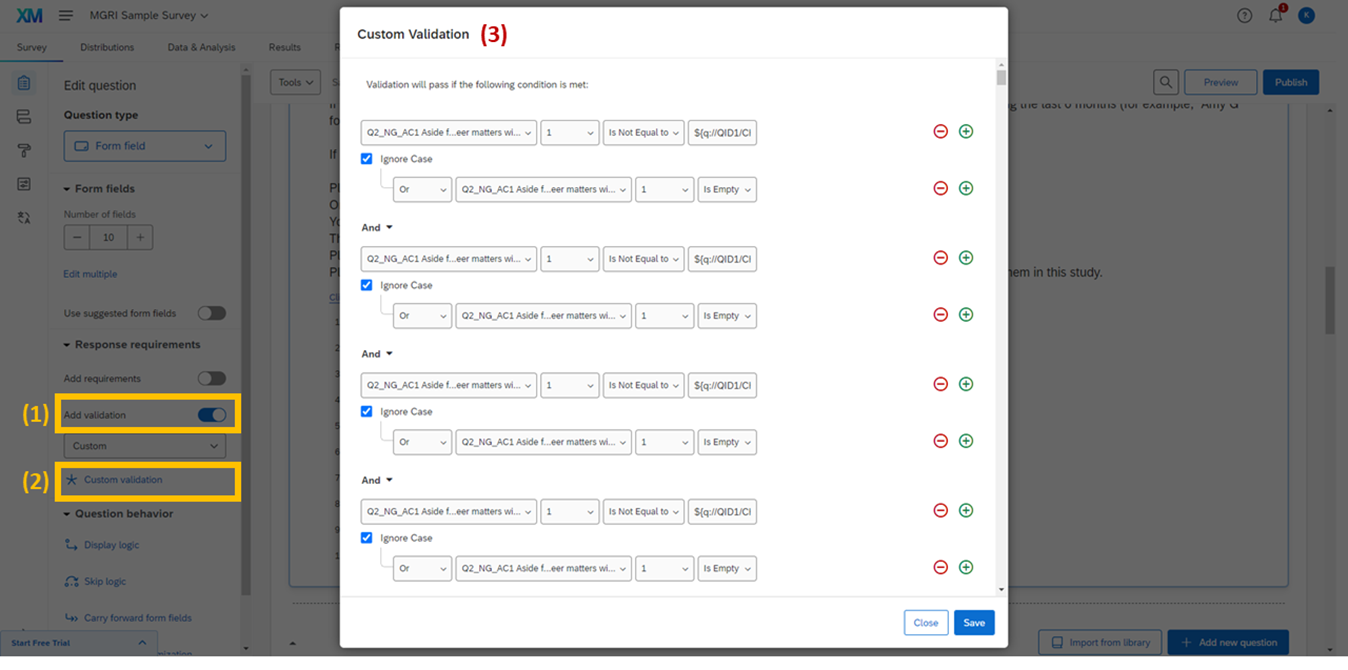Open the Is Not Equal to operator dropdown
Screen dimensions: 1348x670
pyautogui.click(x=643, y=131)
